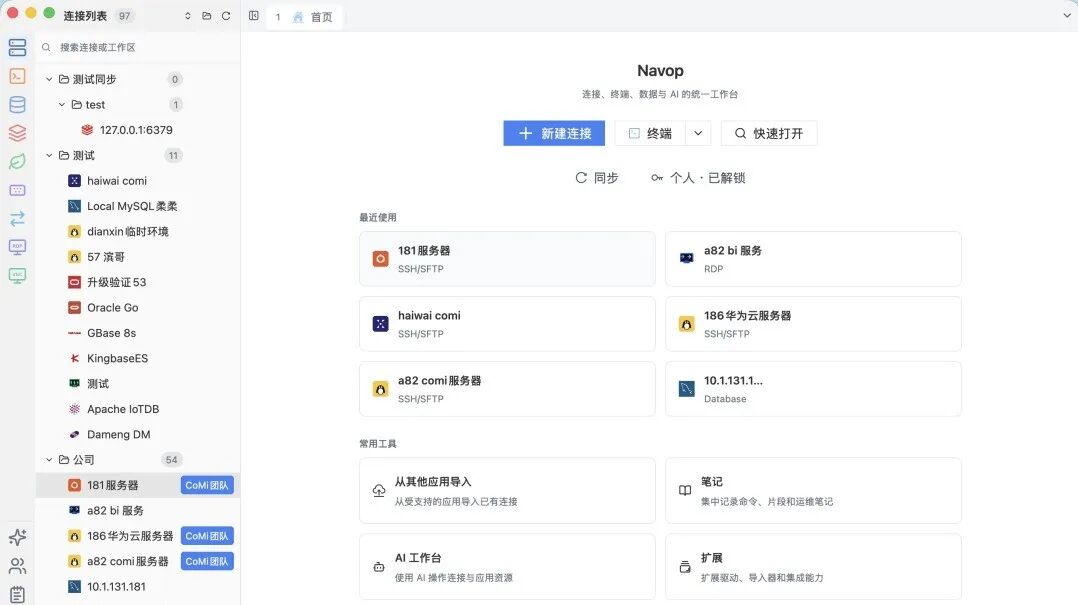Select the KingbaseES connection
The width and height of the screenshot is (1078, 605).
coord(138,358)
